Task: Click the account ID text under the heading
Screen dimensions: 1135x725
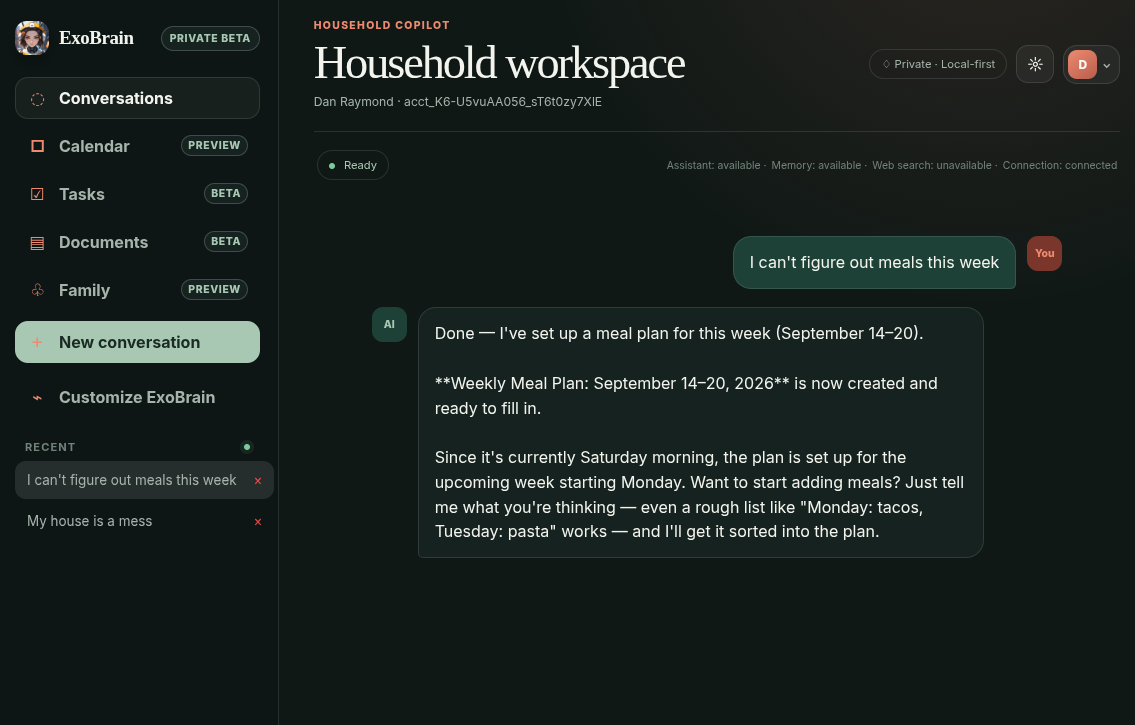Action: click(x=502, y=102)
